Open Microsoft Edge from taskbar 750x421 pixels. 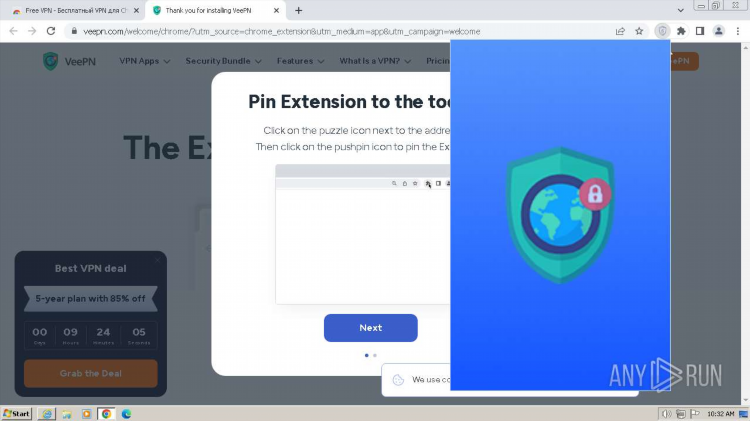(126, 414)
